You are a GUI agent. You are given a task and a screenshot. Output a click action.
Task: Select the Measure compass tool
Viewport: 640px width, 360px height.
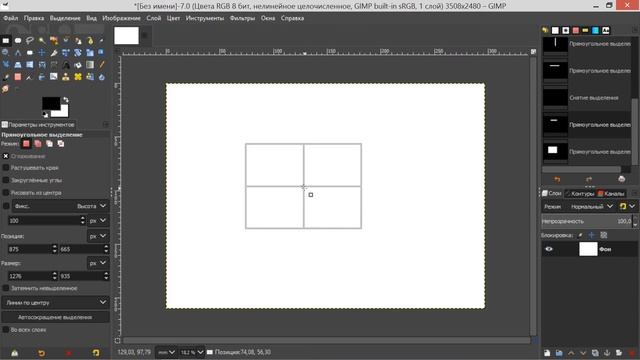coord(18,53)
